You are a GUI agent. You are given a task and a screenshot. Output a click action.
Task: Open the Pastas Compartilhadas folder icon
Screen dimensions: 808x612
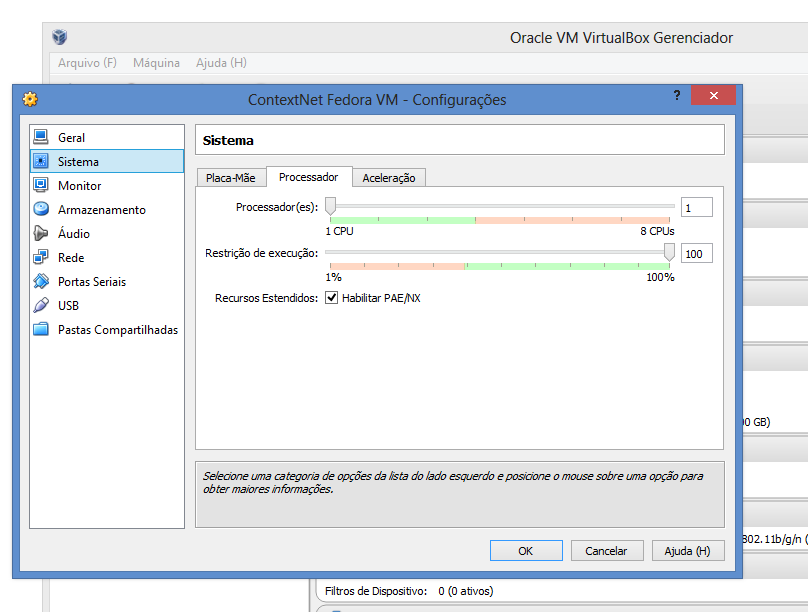point(41,329)
